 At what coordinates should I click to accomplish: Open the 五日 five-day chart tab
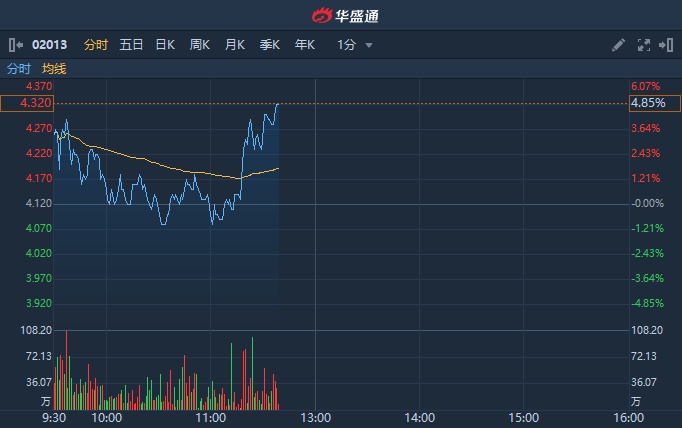[131, 45]
